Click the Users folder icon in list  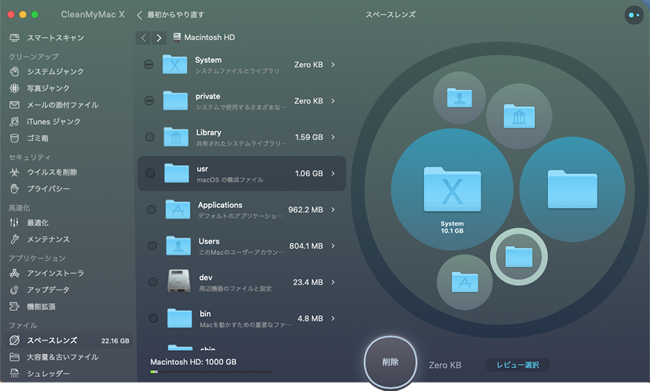(179, 245)
